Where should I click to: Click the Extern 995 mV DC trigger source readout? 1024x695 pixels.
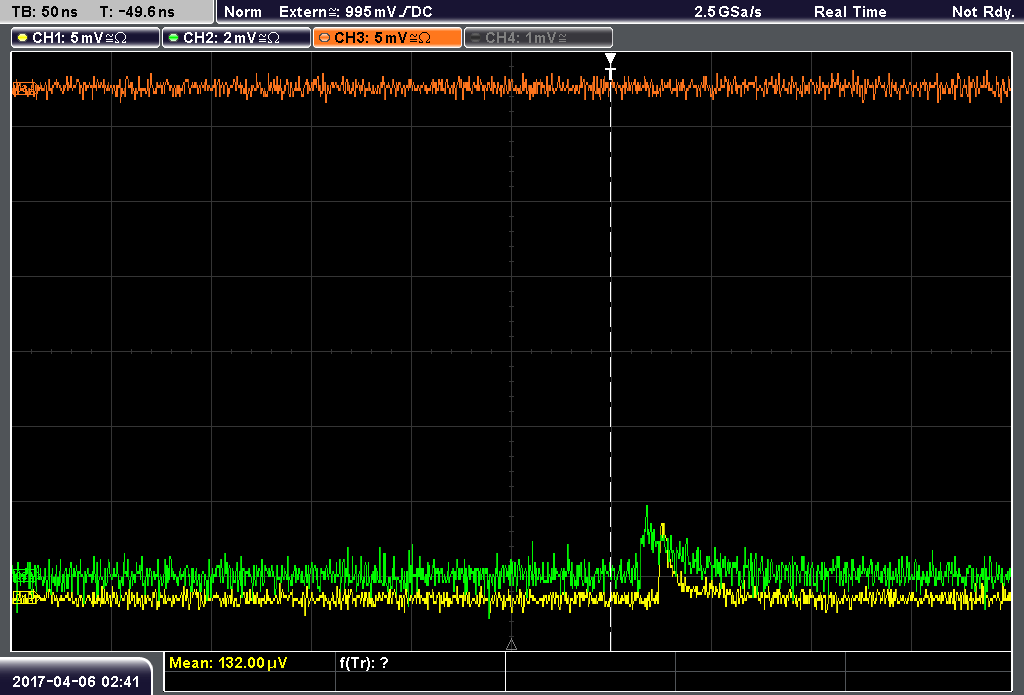pos(356,12)
